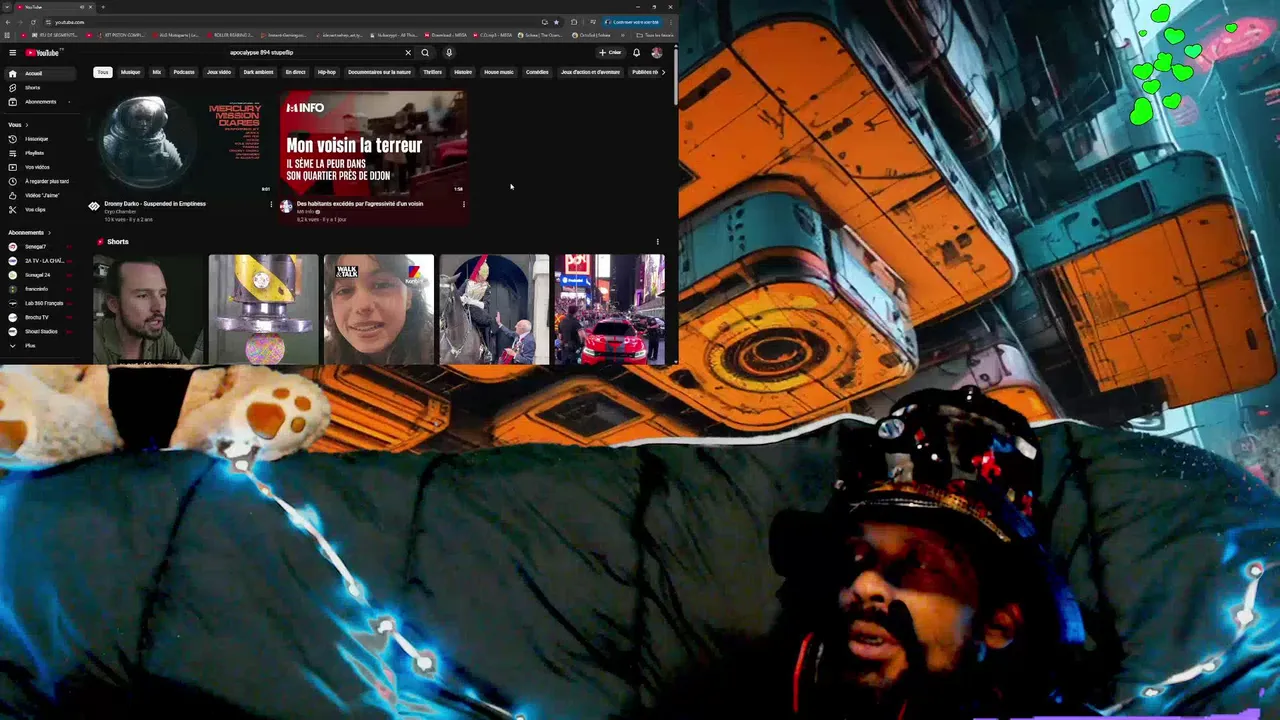The height and width of the screenshot is (720, 1280).
Task: Open Historique in the sidebar
Action: [39, 139]
